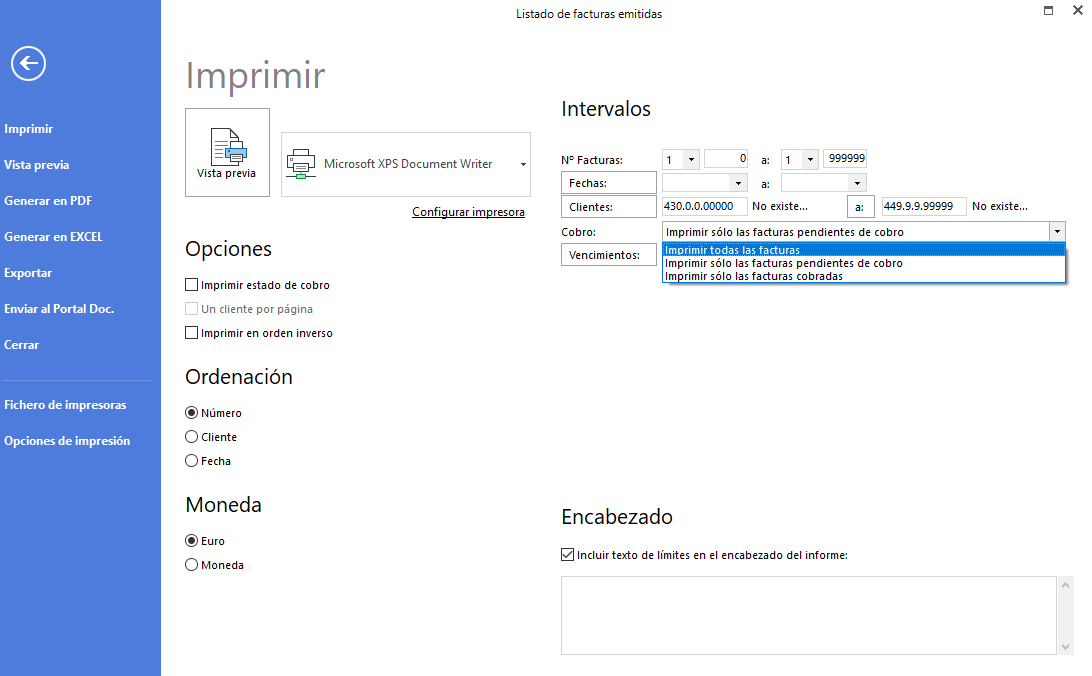Click the Fechas: button
1092x676 pixels.
click(609, 183)
